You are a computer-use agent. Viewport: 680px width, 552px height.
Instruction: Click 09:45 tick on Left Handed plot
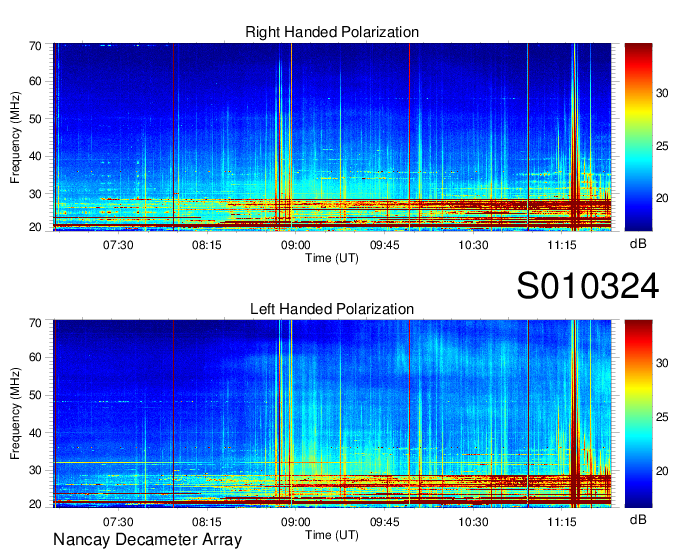(x=385, y=522)
